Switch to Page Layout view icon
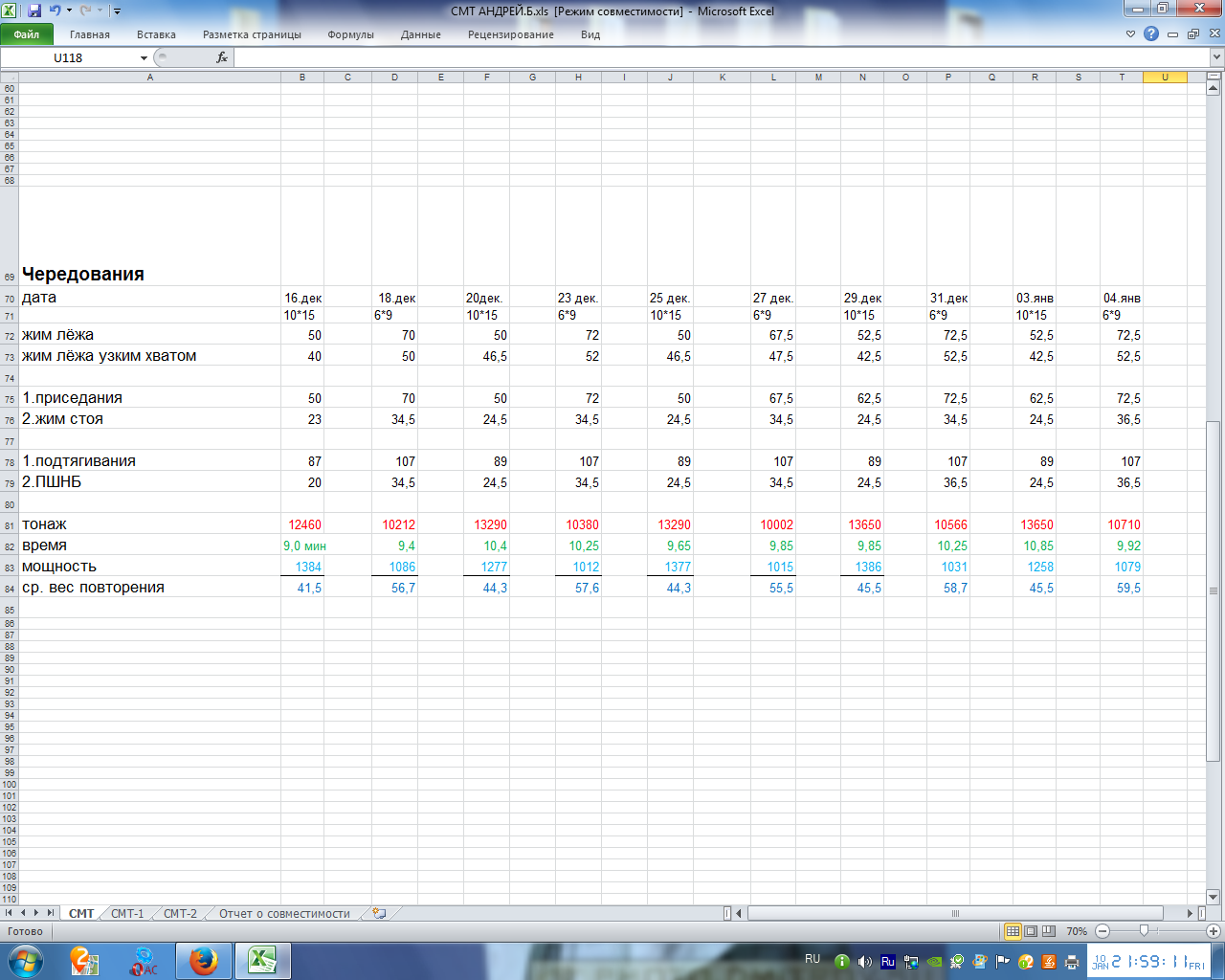This screenshot has width=1225, height=980. point(1031,931)
